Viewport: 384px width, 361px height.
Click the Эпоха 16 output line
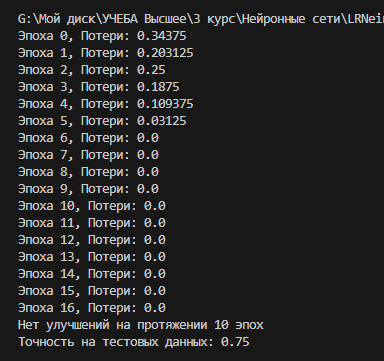click(x=92, y=308)
